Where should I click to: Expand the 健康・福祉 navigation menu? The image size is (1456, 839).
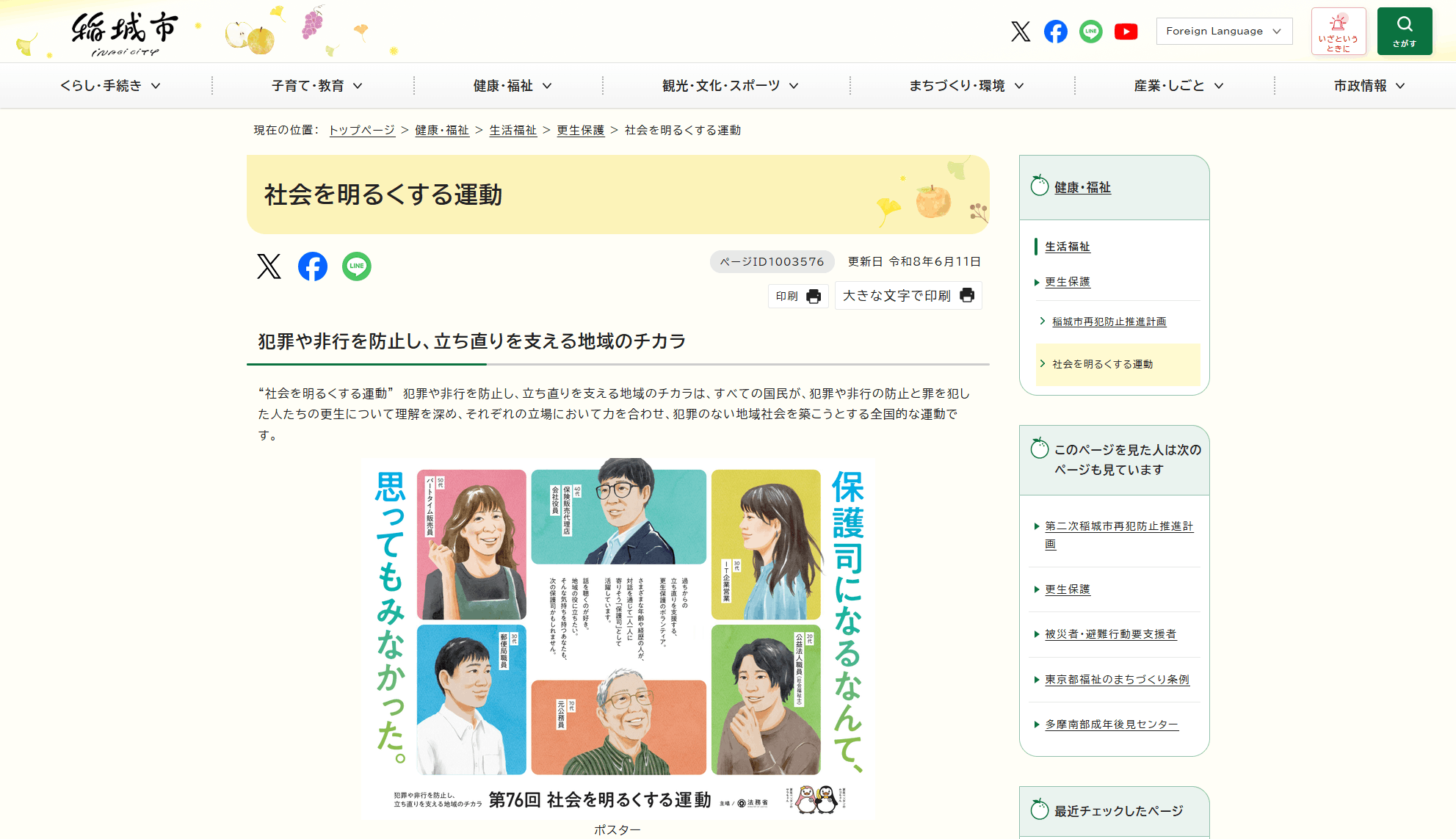(513, 86)
